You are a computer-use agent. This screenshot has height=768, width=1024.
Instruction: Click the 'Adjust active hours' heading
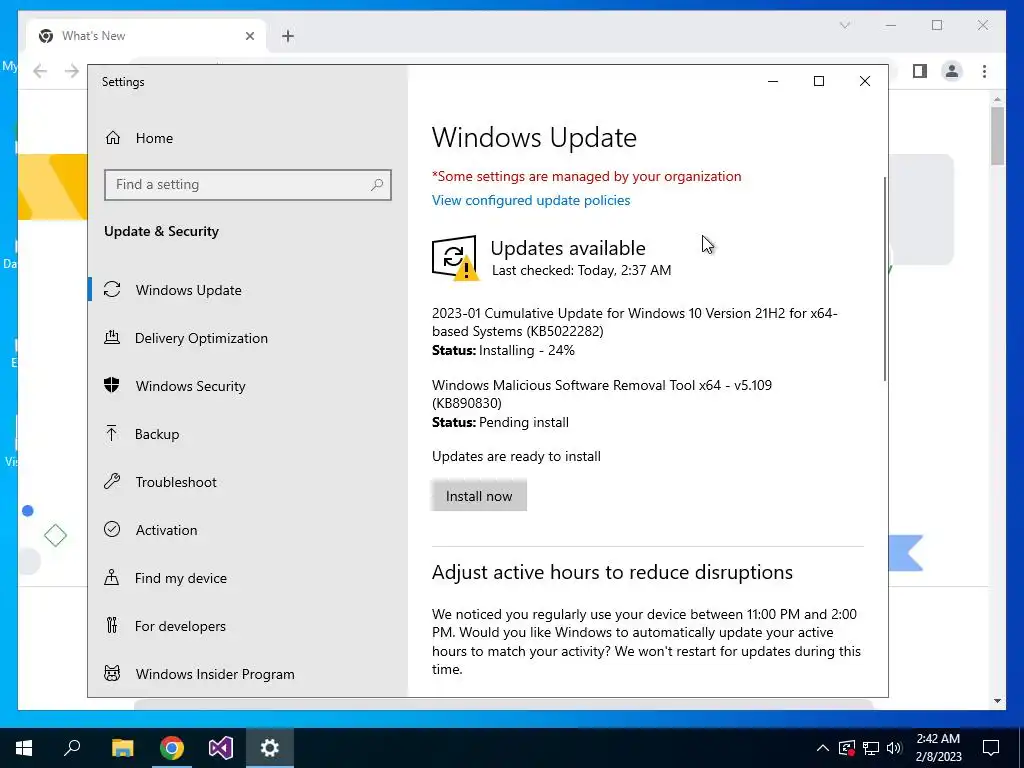[612, 572]
